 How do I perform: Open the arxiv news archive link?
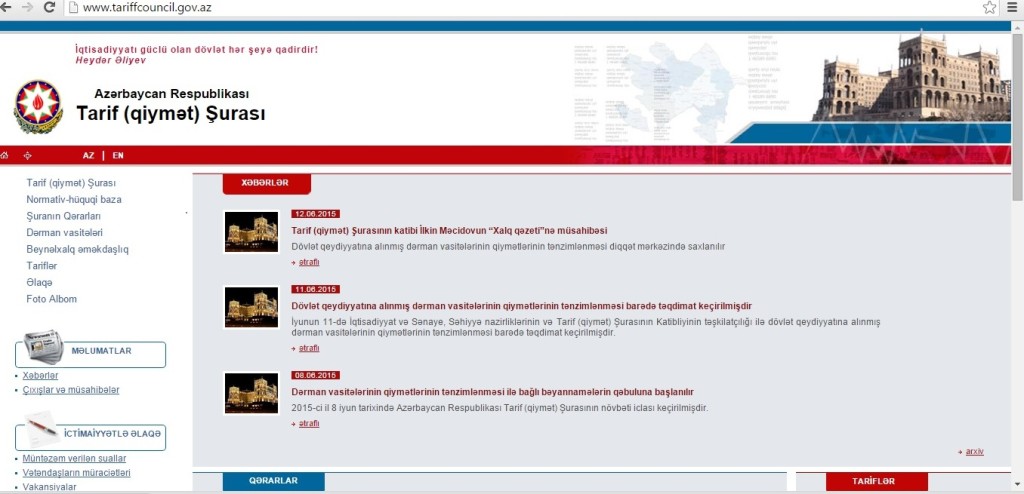pyautogui.click(x=974, y=451)
